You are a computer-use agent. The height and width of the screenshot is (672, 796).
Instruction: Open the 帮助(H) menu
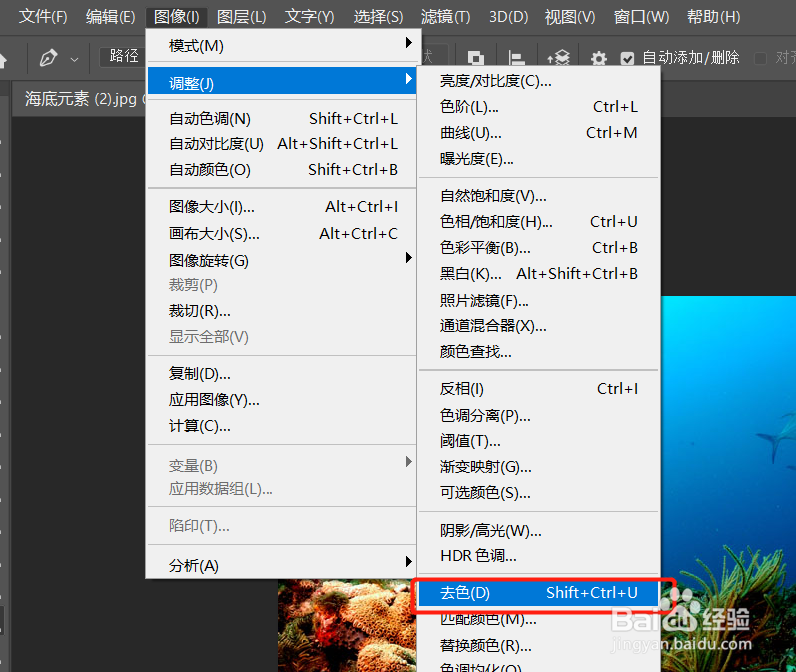pos(713,17)
